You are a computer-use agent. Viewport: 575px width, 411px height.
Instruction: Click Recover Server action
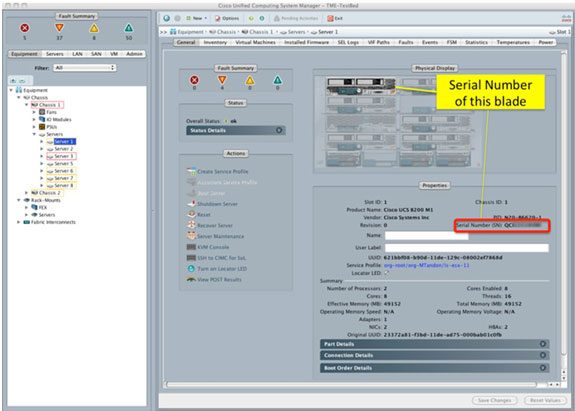tap(210, 225)
